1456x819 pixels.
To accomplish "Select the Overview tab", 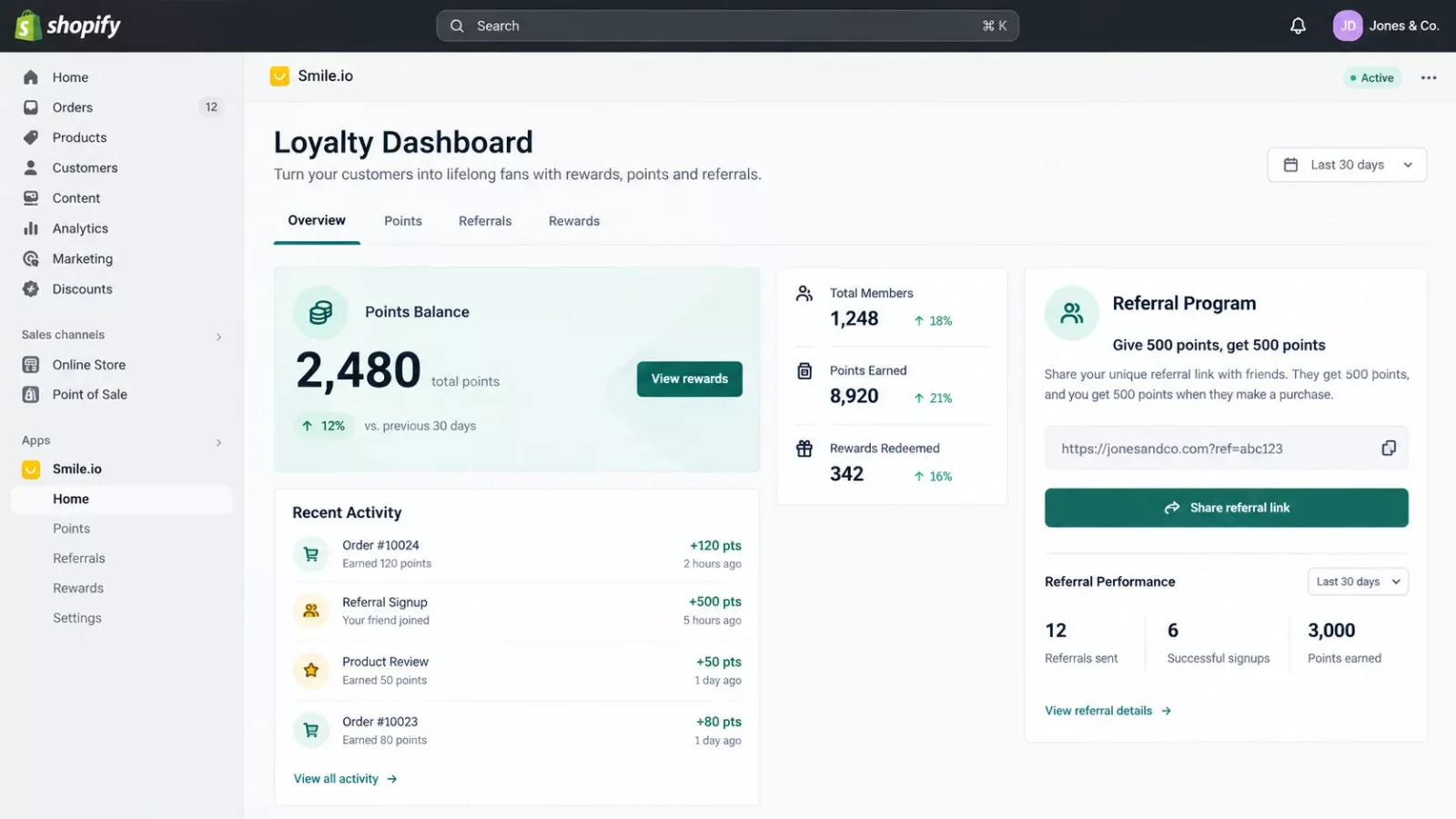I will [x=317, y=221].
